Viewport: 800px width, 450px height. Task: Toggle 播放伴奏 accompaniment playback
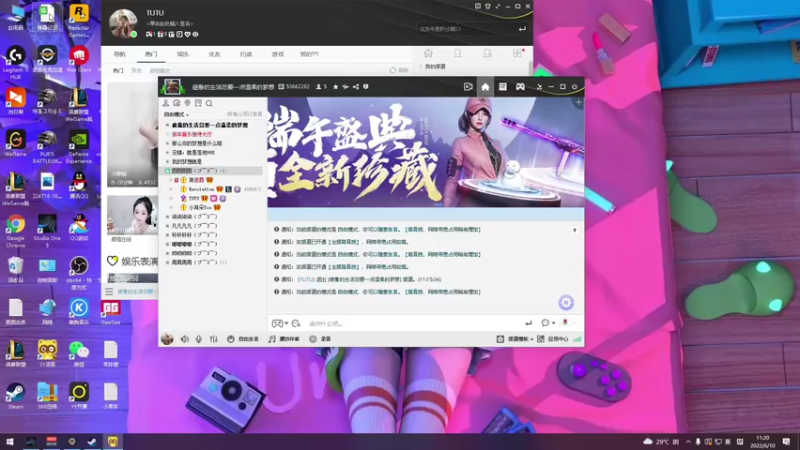[284, 339]
